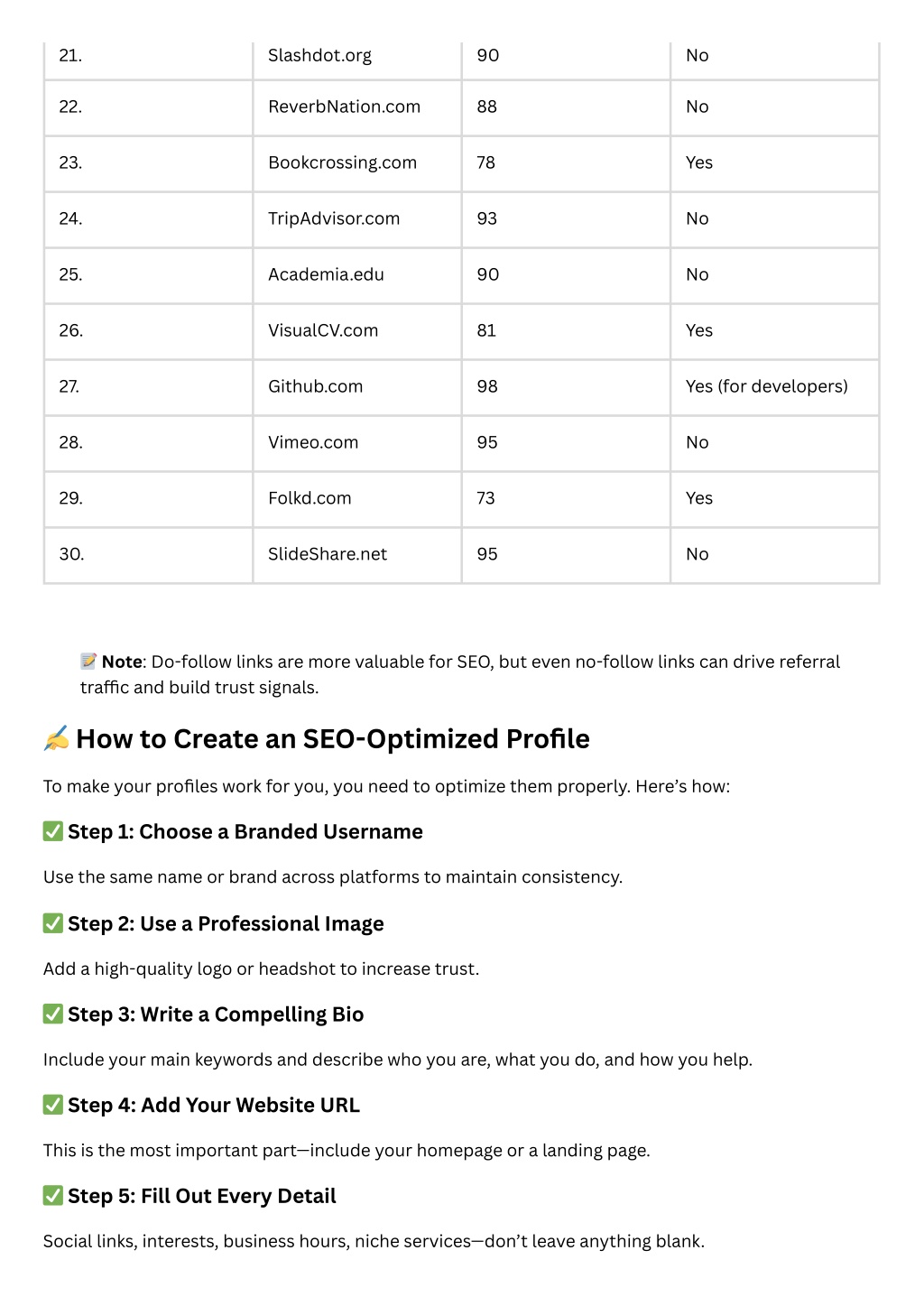Click the memo note icon before Note

88,662
